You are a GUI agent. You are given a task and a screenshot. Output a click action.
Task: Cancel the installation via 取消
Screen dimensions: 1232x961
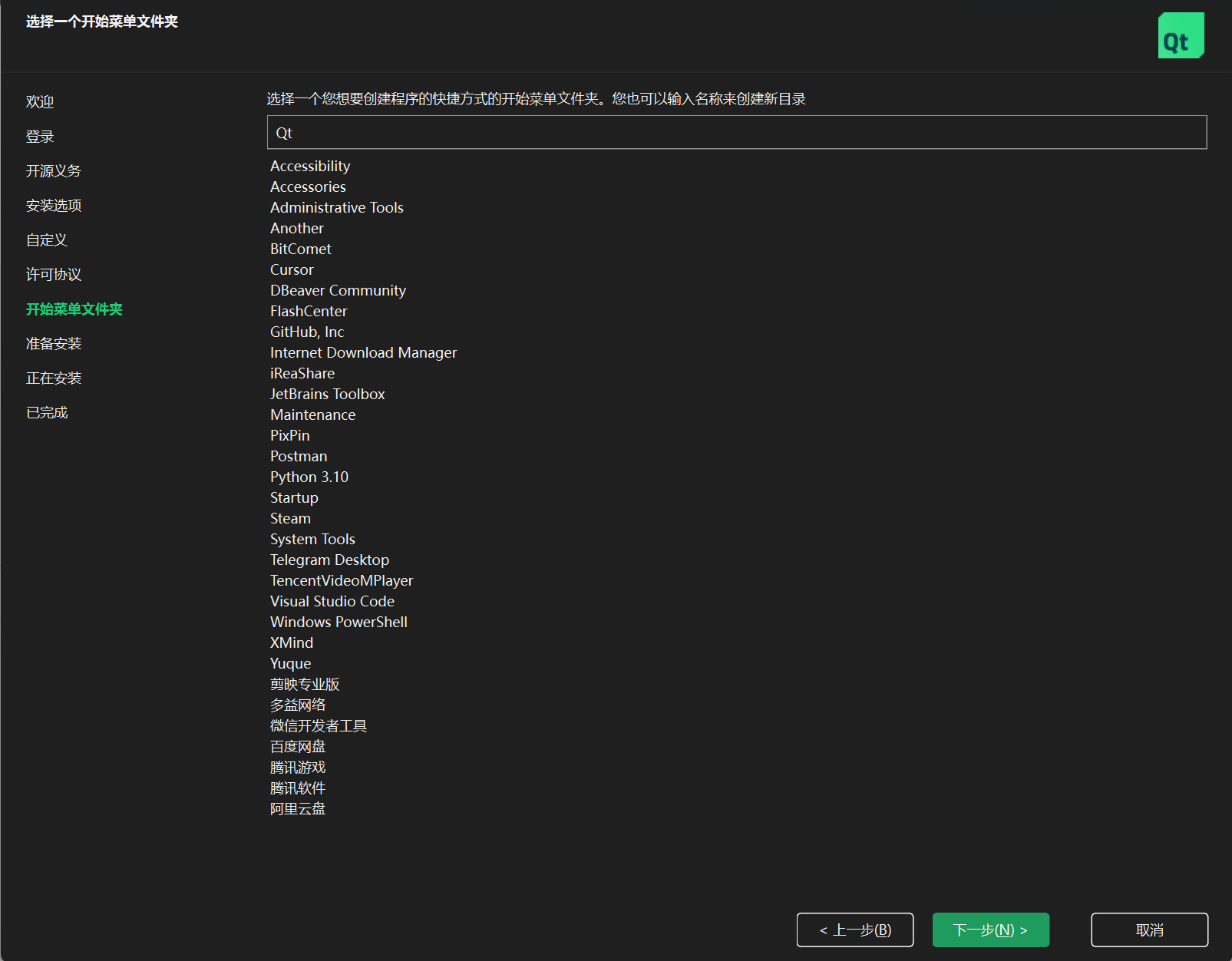[1149, 930]
